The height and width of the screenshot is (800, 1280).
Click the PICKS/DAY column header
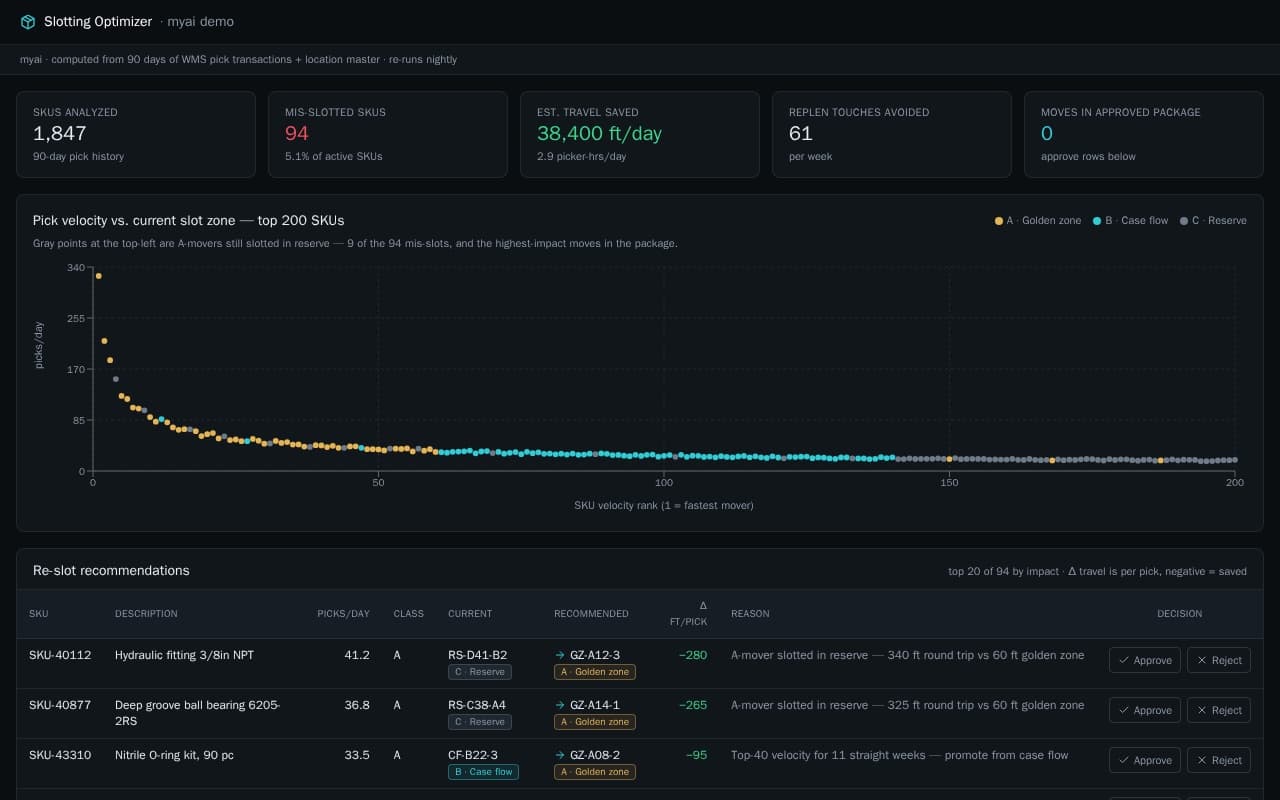[343, 614]
